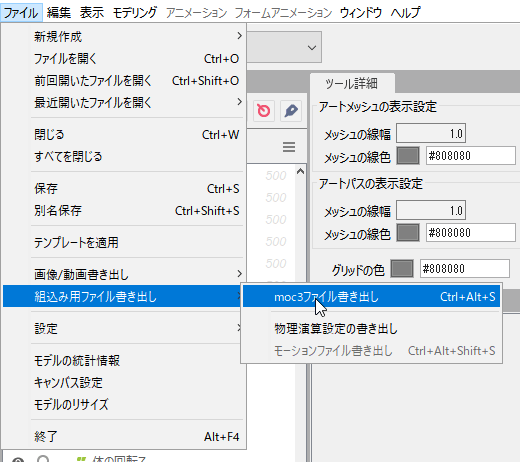This screenshot has width=520, height=462.
Task: Click グリッドの色 color swatch
Action: click(402, 268)
